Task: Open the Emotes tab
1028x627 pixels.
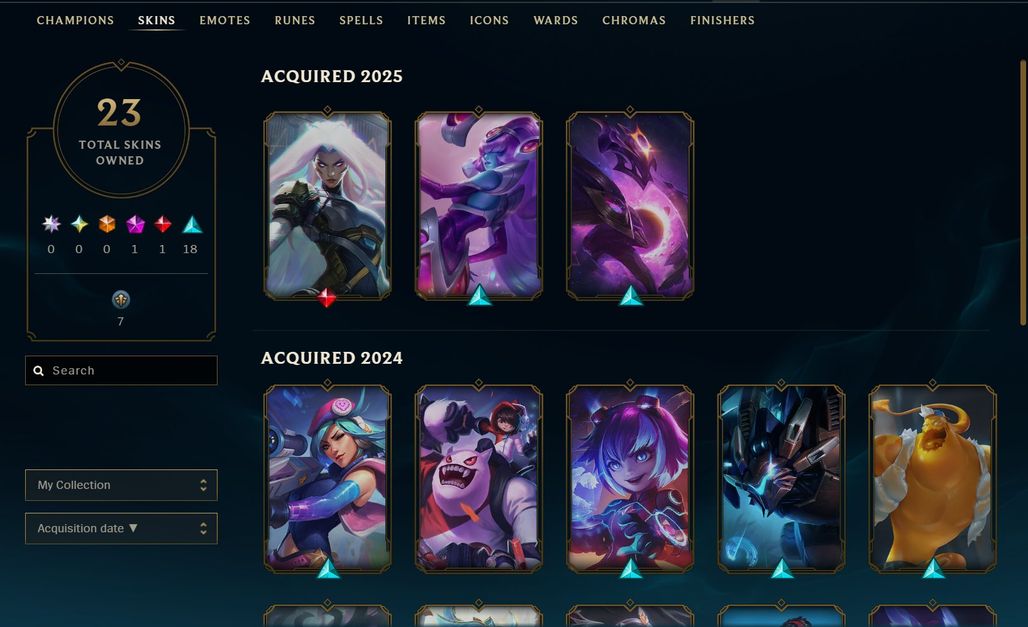Action: point(225,20)
